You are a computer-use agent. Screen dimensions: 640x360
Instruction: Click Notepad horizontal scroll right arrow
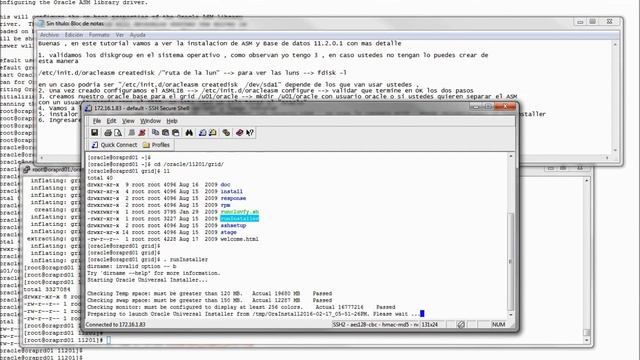tap(607, 158)
